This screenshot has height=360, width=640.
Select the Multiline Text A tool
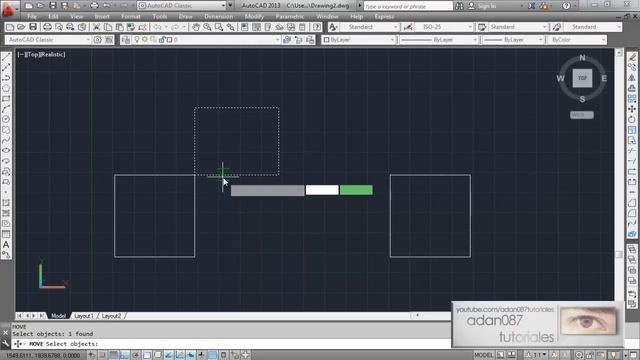coord(6,244)
